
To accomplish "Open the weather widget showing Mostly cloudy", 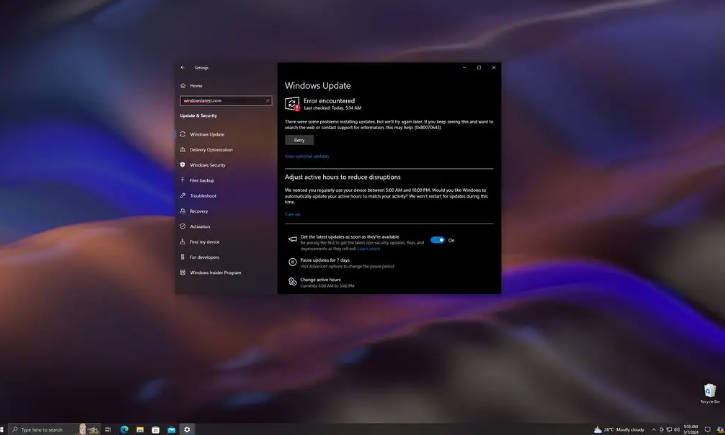I will coord(619,429).
